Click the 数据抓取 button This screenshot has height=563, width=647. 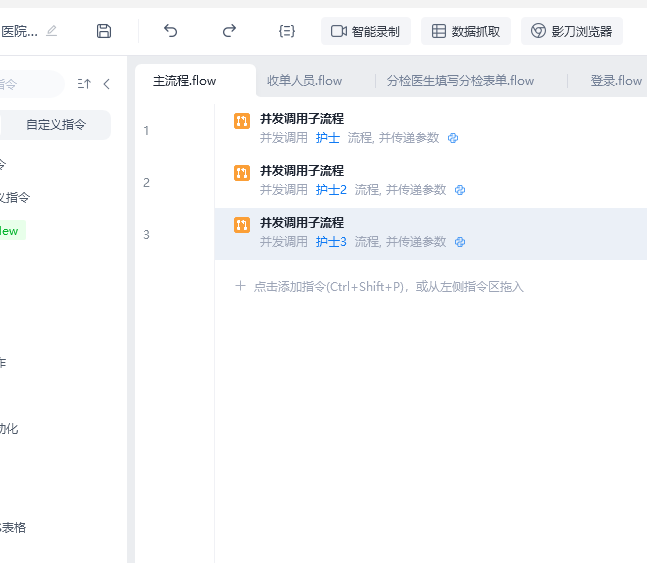click(x=466, y=31)
